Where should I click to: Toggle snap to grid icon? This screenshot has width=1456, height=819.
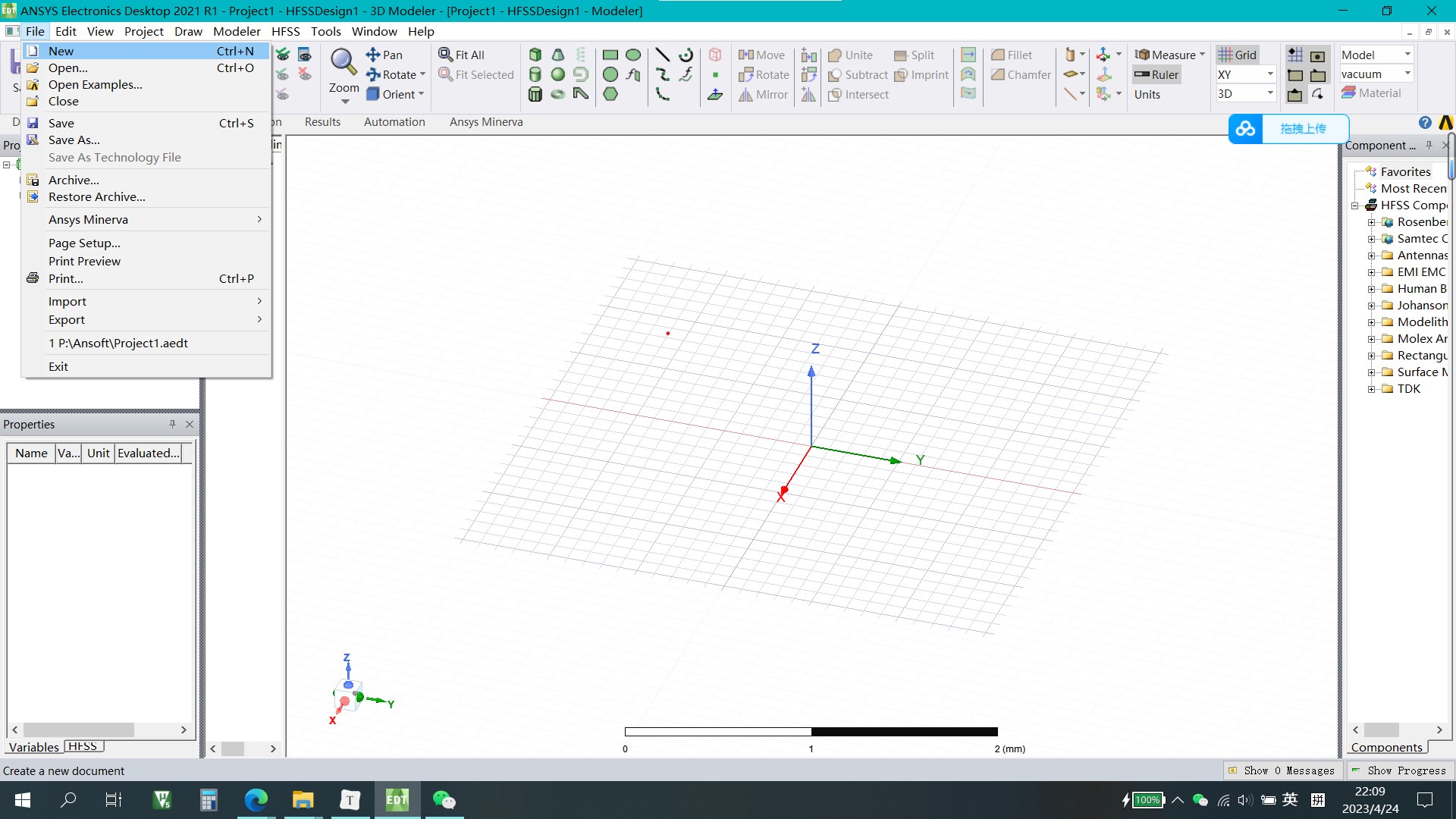point(1295,55)
